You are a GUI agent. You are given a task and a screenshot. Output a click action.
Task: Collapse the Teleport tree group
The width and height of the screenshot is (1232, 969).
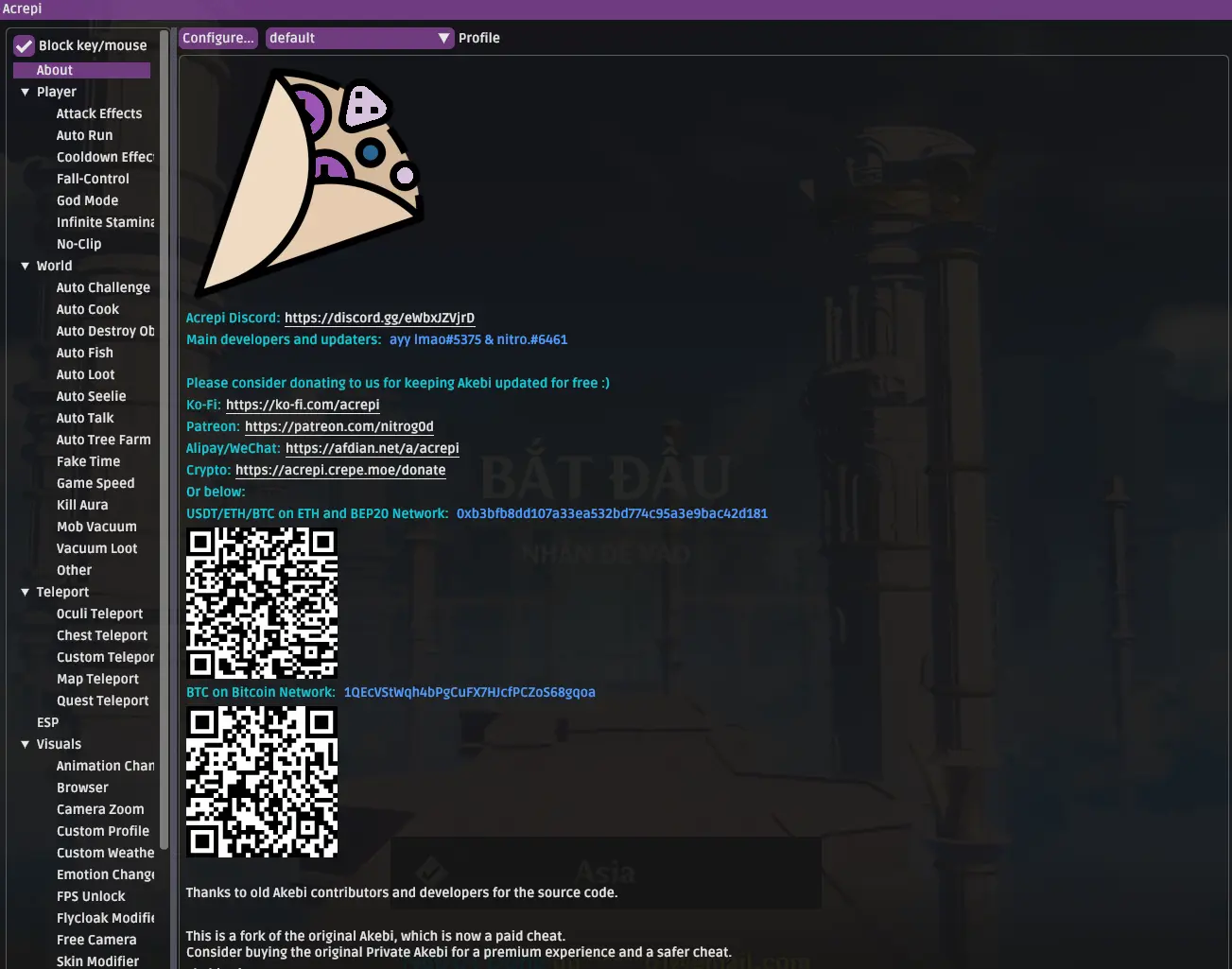click(26, 592)
